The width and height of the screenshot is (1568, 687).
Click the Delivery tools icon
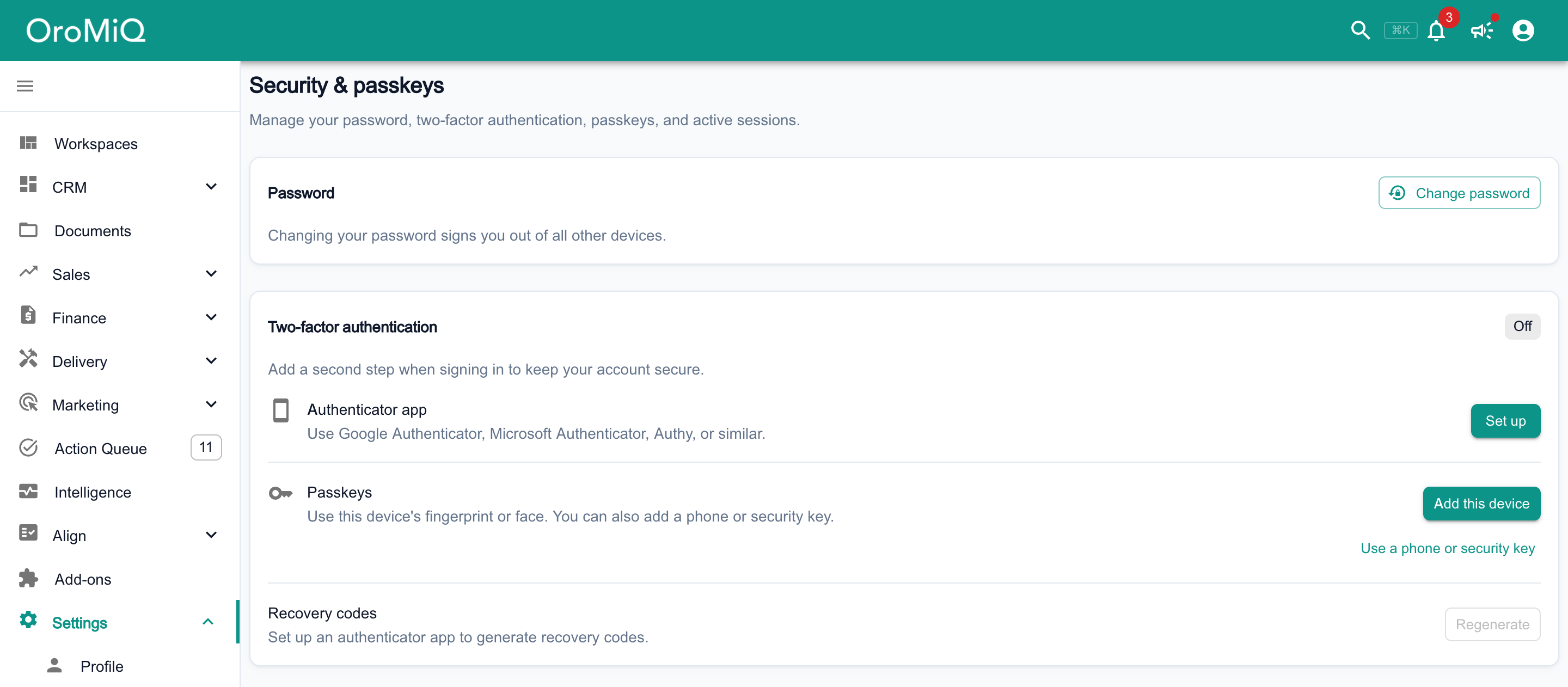28,358
